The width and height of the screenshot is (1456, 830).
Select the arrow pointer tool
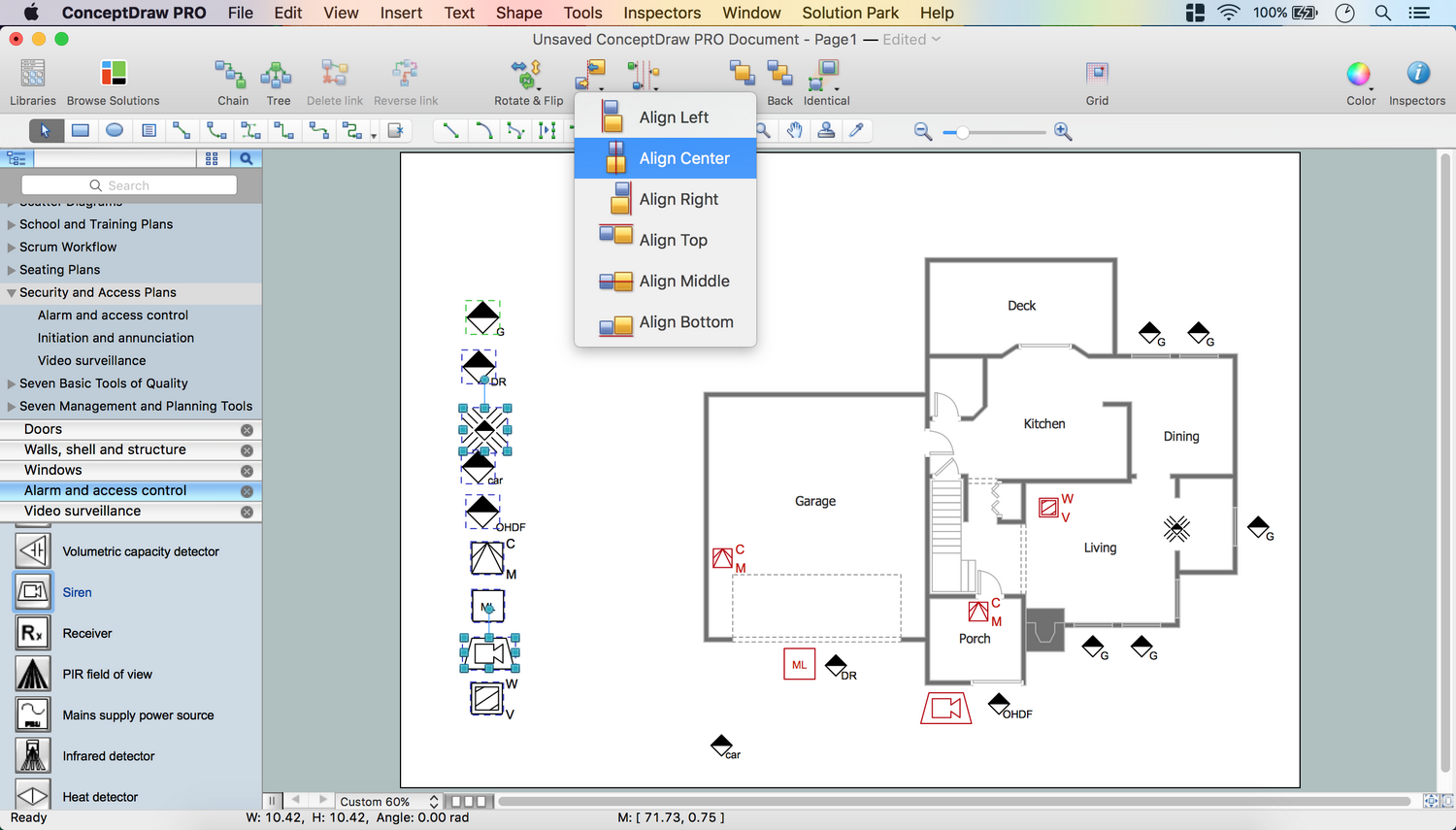[x=46, y=130]
